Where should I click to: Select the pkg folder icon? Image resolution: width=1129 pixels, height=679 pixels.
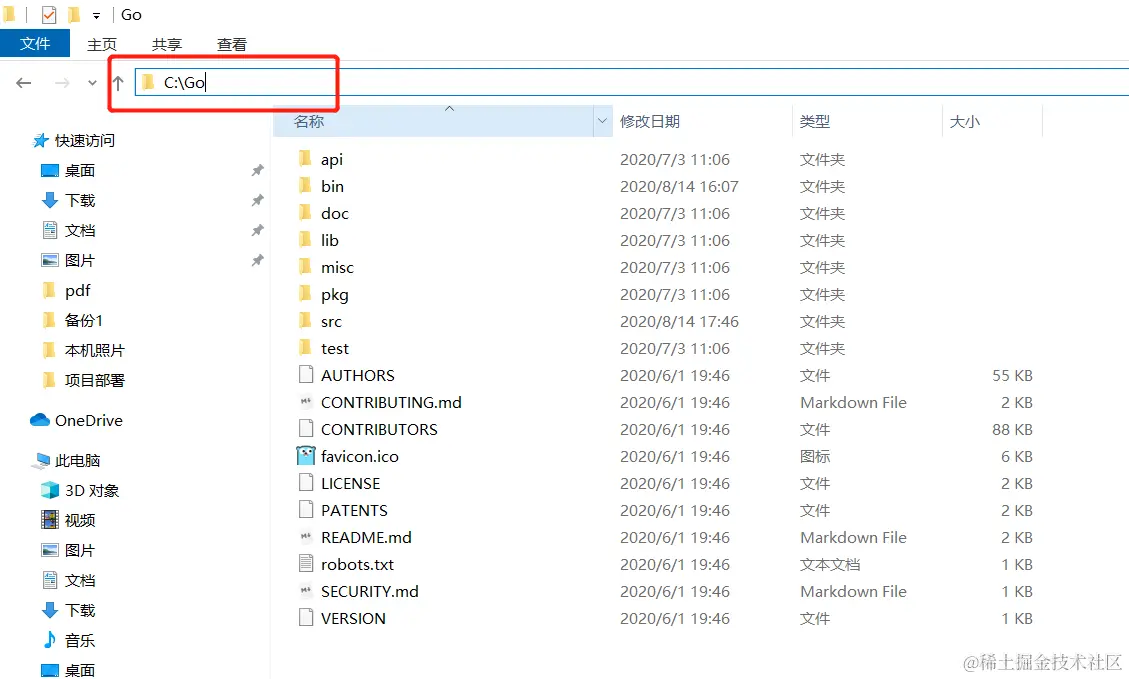pos(305,294)
